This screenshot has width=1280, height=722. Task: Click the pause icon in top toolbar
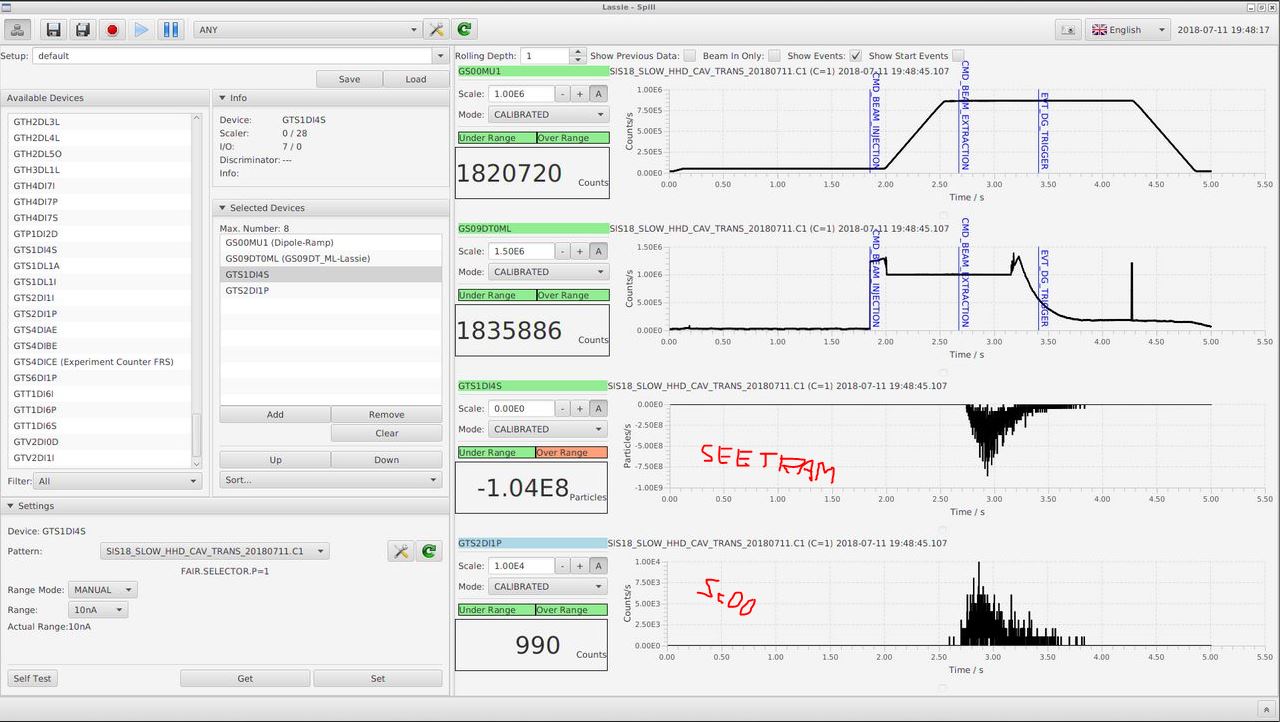pos(171,30)
